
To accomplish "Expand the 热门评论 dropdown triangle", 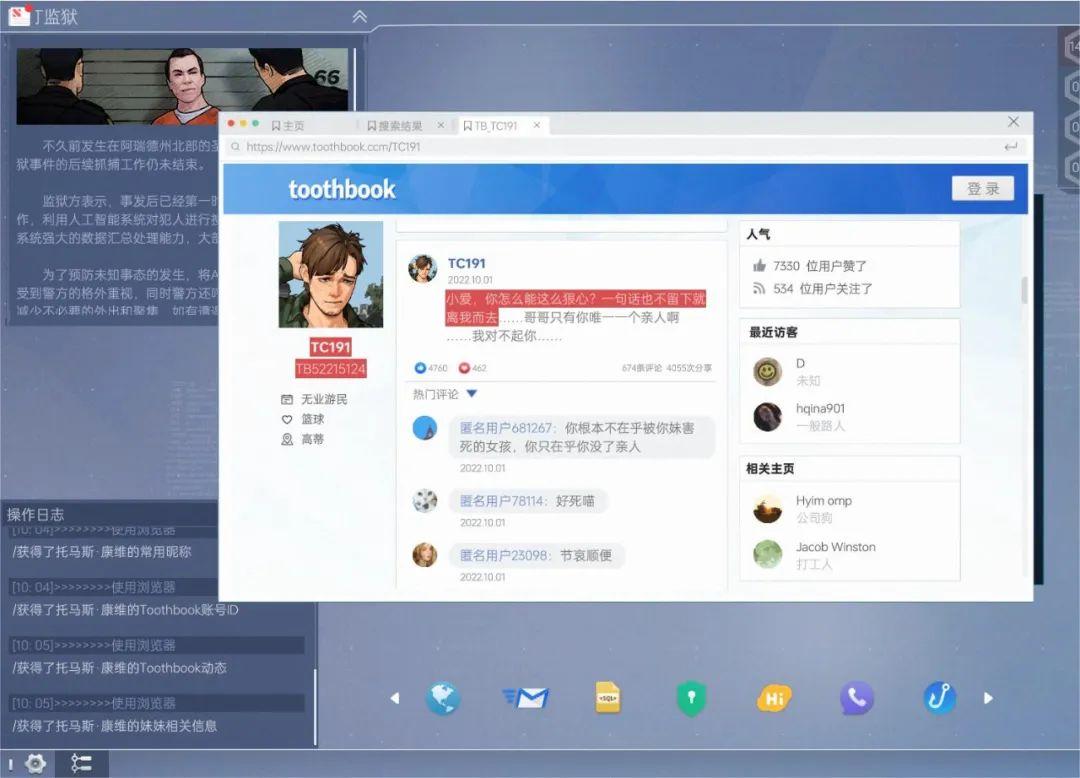I will click(472, 394).
